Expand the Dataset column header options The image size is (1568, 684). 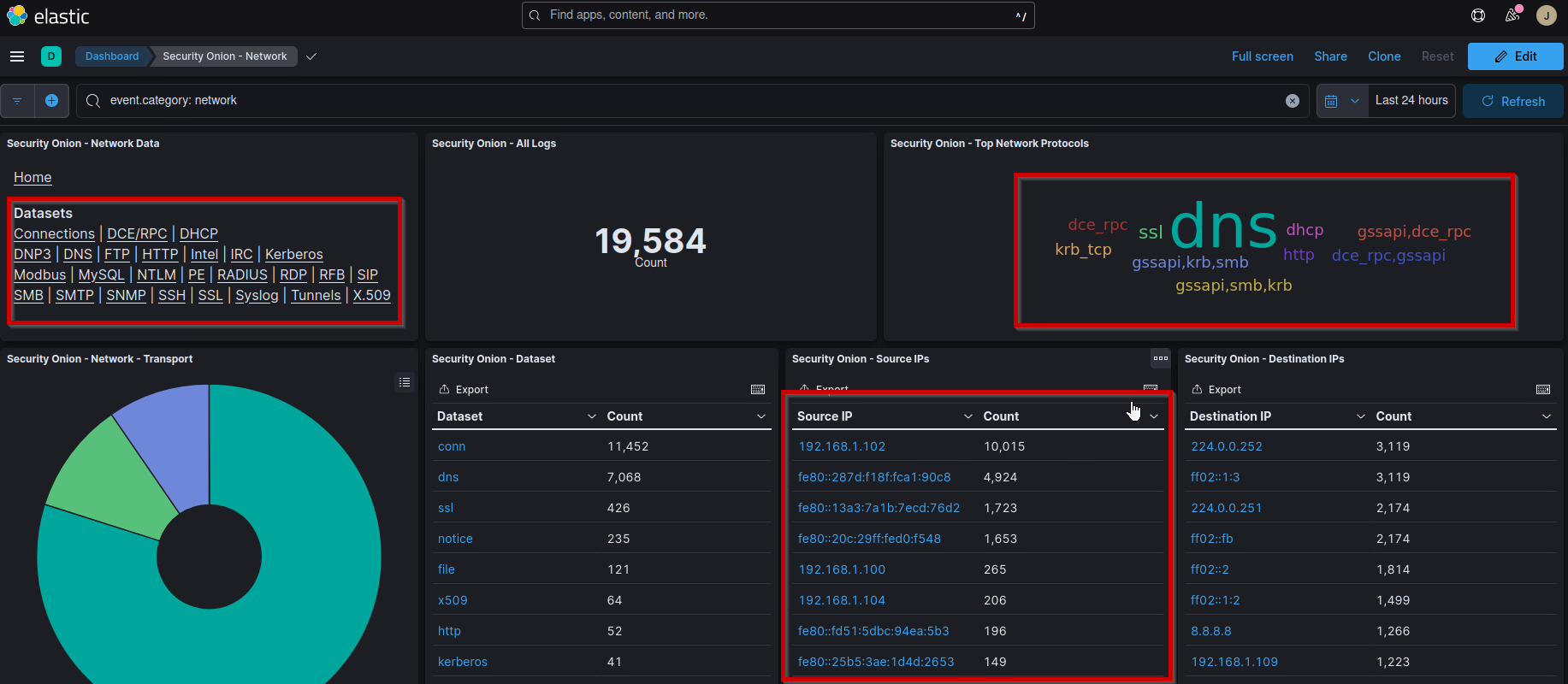[591, 416]
